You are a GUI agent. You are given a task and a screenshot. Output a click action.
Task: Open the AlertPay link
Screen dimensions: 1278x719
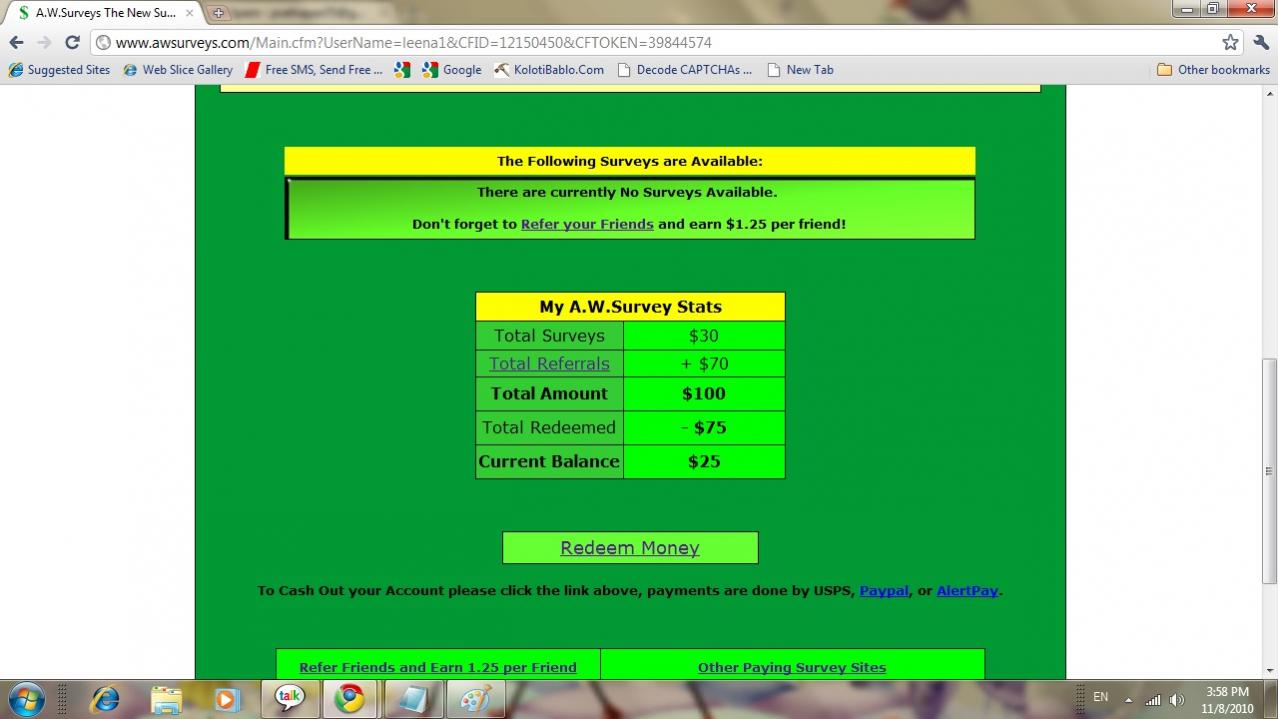pyautogui.click(x=967, y=591)
